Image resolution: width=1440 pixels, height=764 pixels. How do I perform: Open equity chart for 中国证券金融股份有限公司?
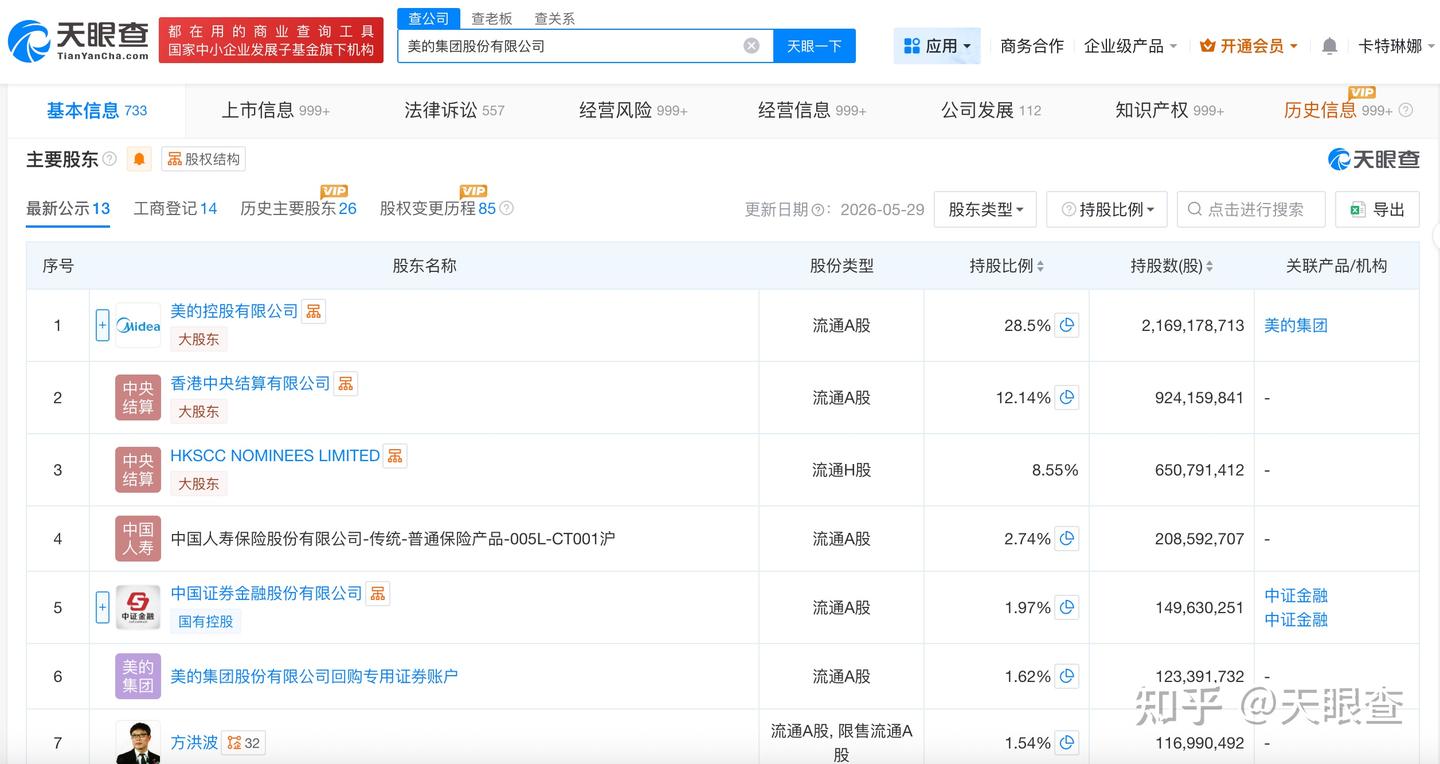pyautogui.click(x=378, y=593)
